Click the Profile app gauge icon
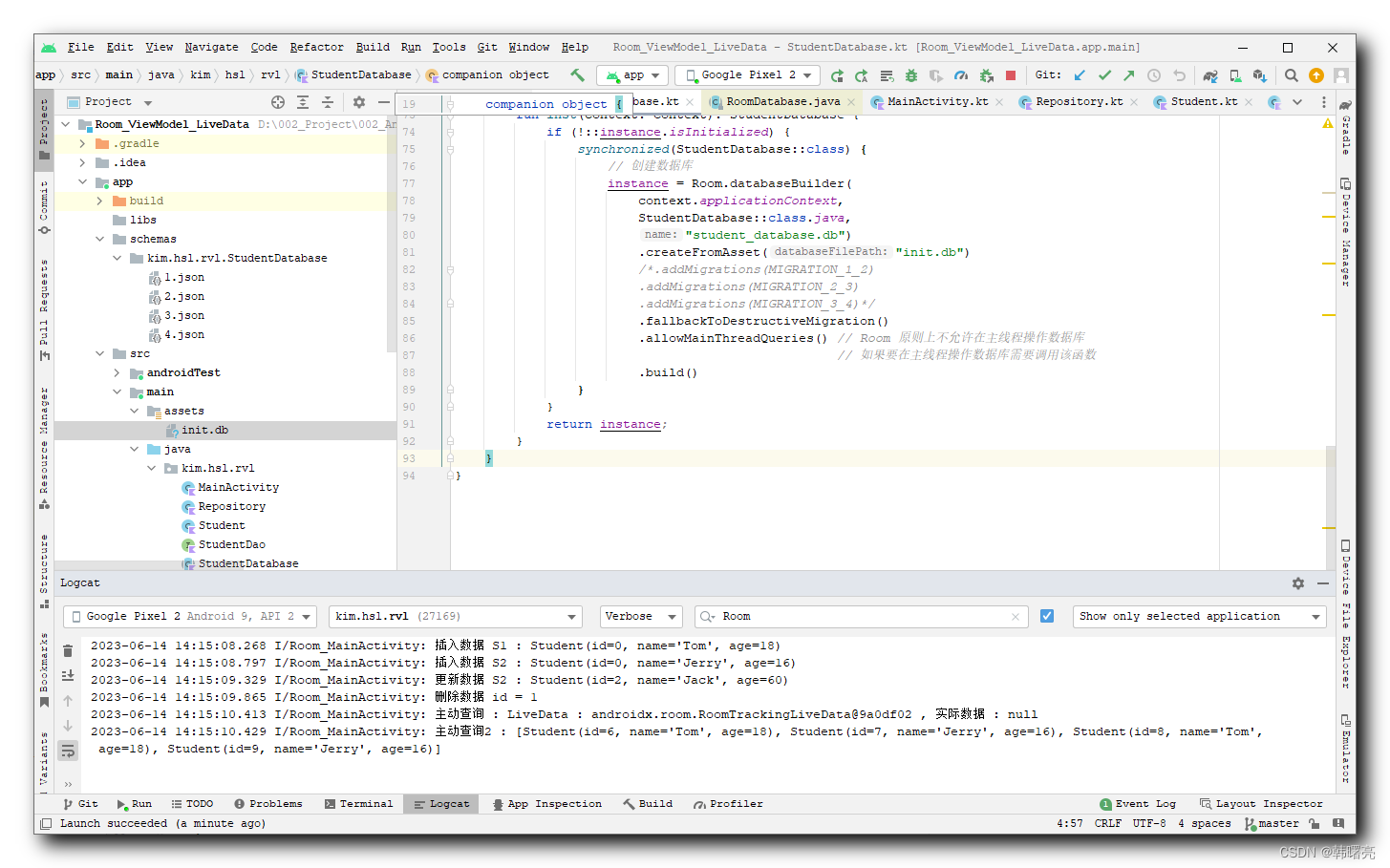 coord(961,75)
